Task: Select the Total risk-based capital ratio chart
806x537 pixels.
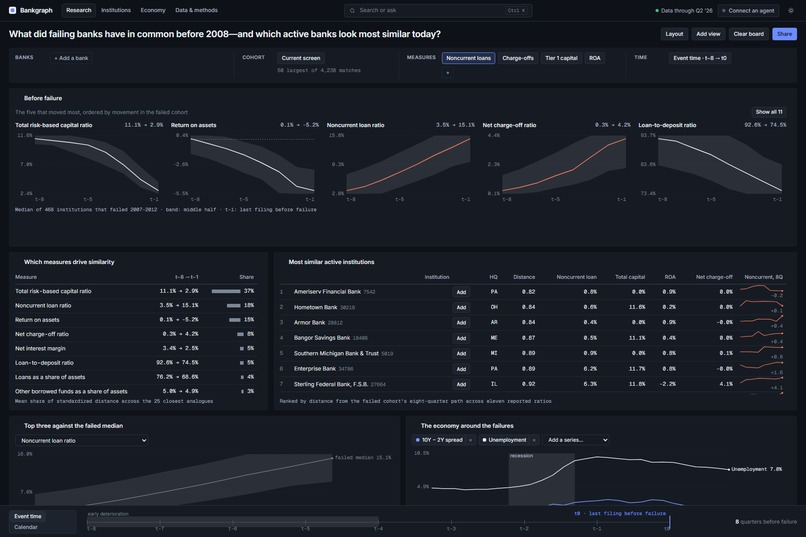Action: click(x=89, y=163)
